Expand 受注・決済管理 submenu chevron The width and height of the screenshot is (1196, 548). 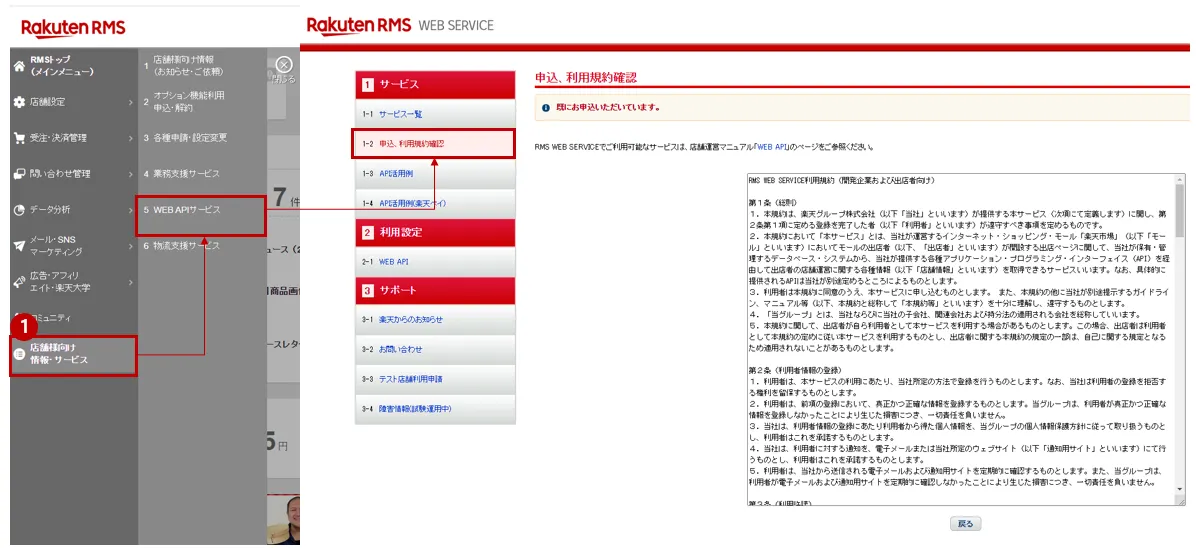point(130,138)
